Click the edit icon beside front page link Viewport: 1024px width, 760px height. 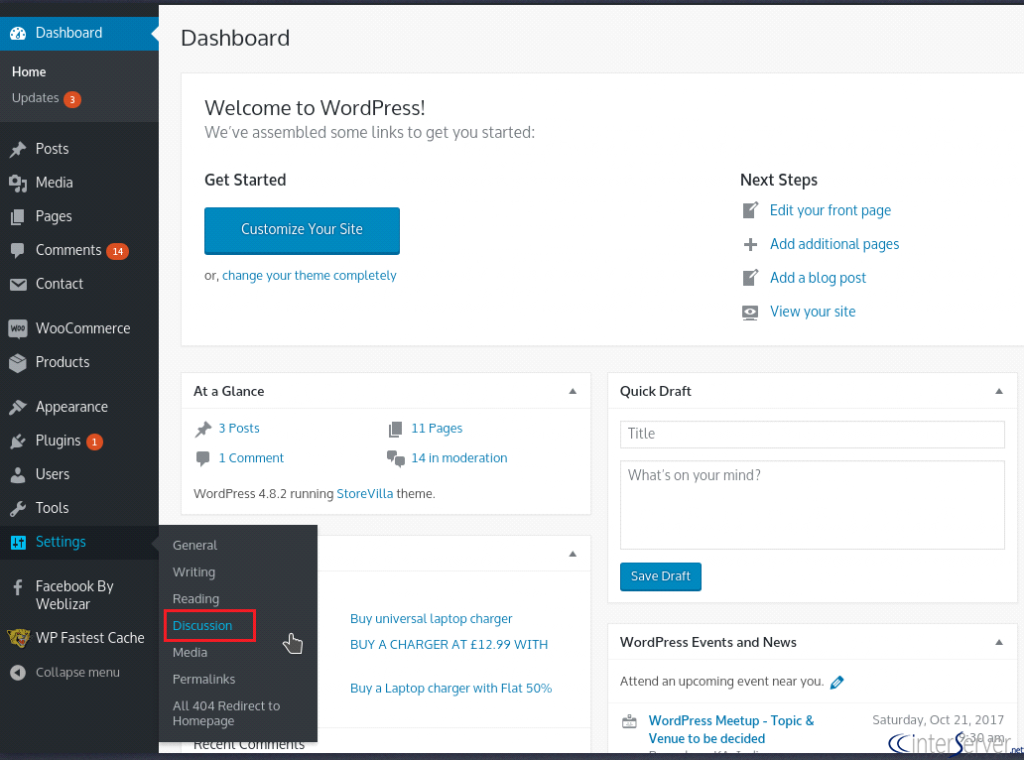coord(750,210)
